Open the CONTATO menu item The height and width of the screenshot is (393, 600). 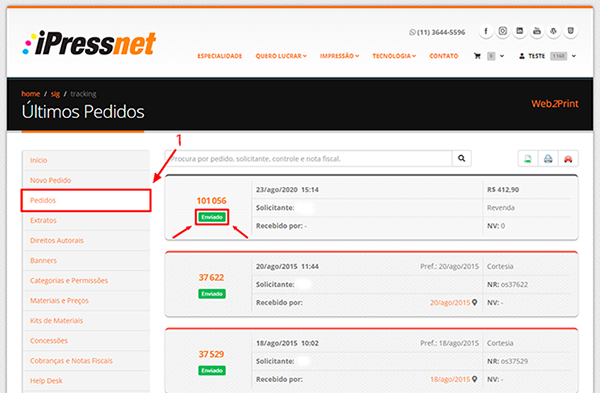pyautogui.click(x=443, y=56)
